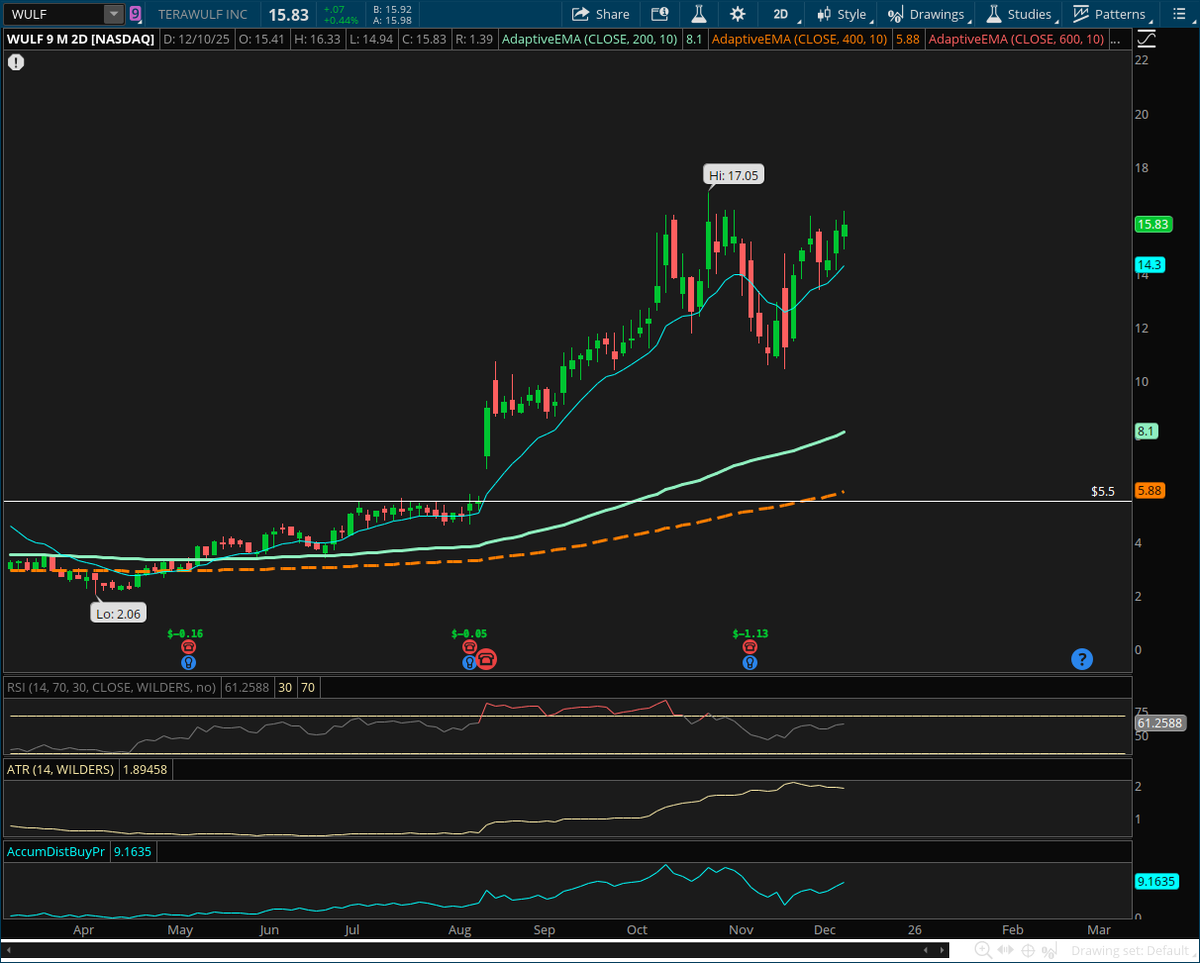The width and height of the screenshot is (1200, 963).
Task: Click the time axis scroll left arrow
Action: 925,950
